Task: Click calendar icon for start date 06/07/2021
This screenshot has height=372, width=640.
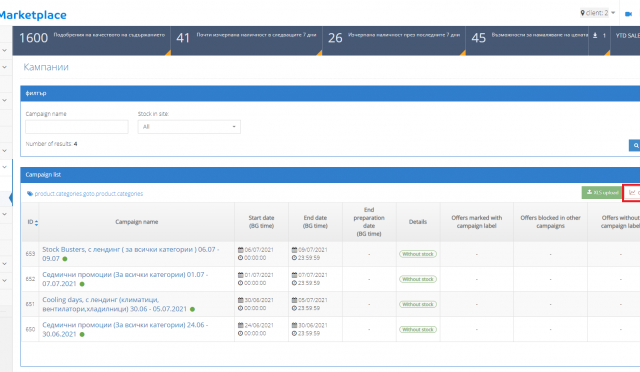Action: pos(240,250)
